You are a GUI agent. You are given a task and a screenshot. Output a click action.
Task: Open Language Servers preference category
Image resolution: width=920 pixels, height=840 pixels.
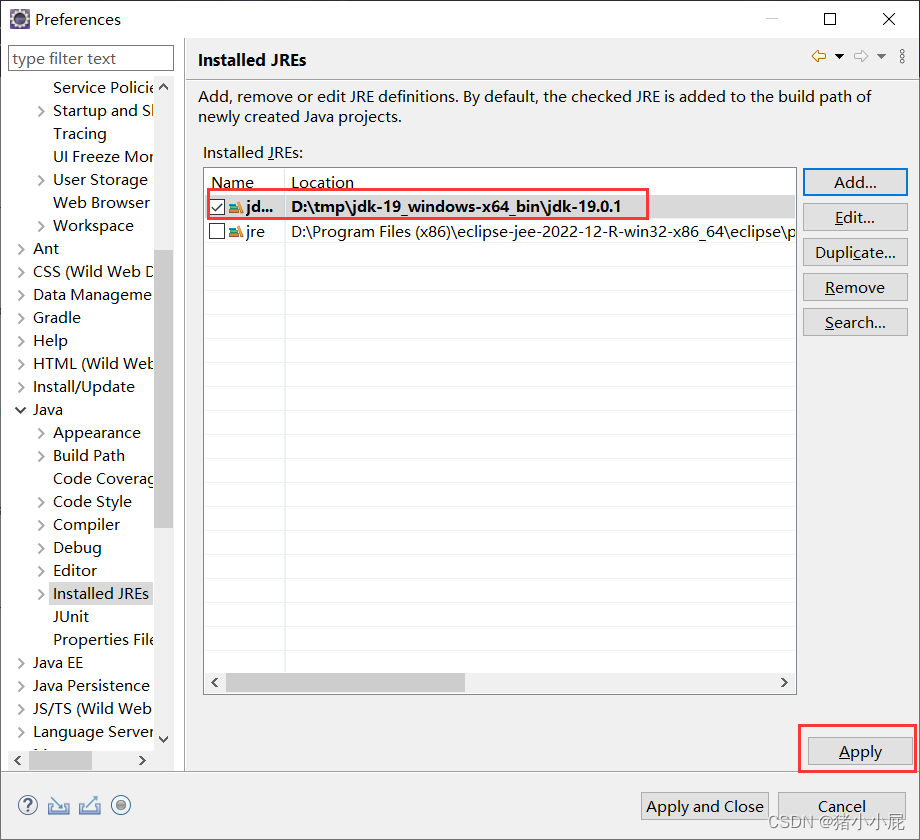[93, 732]
